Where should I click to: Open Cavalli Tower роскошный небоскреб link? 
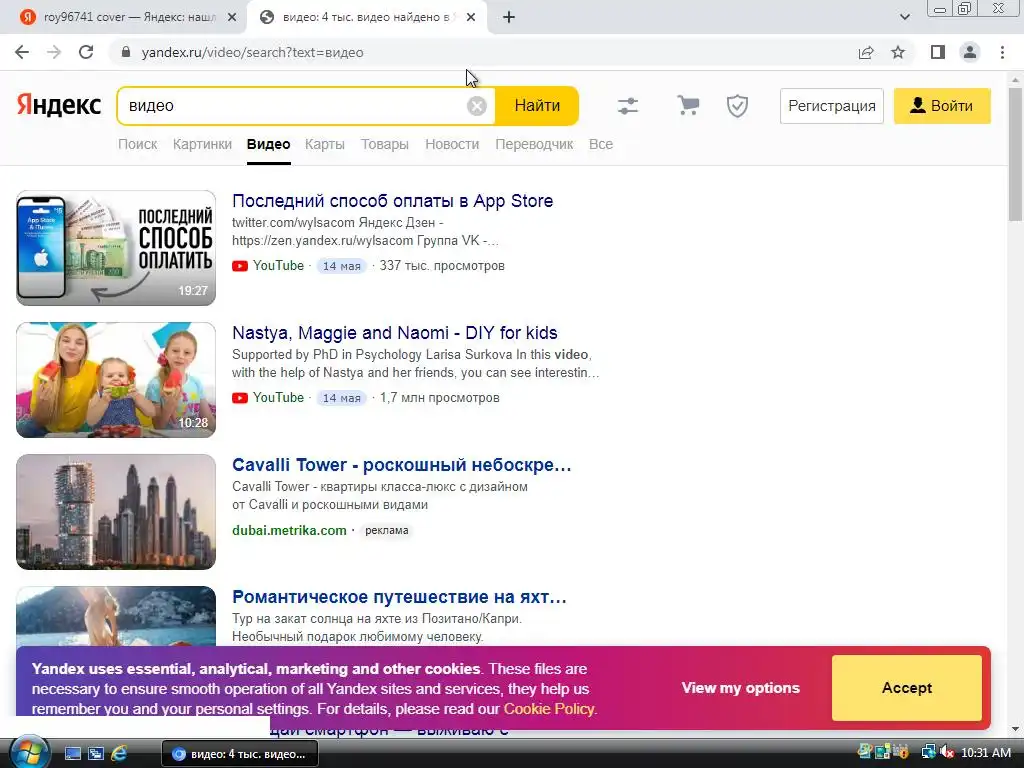pos(402,465)
